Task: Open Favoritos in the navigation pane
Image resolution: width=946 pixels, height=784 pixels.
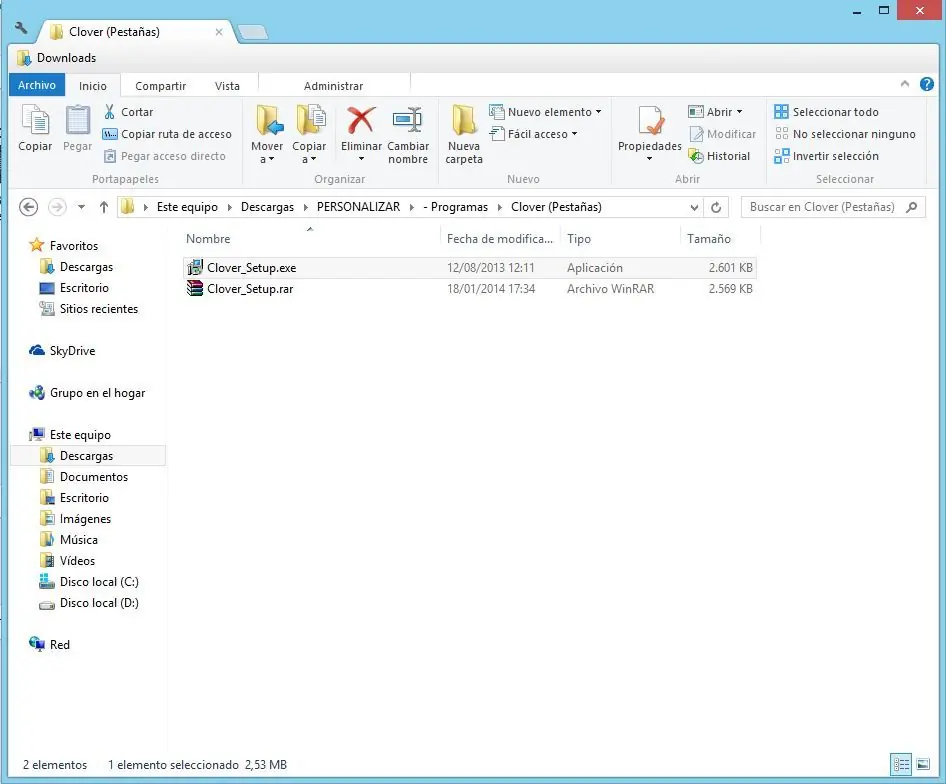Action: click(63, 246)
